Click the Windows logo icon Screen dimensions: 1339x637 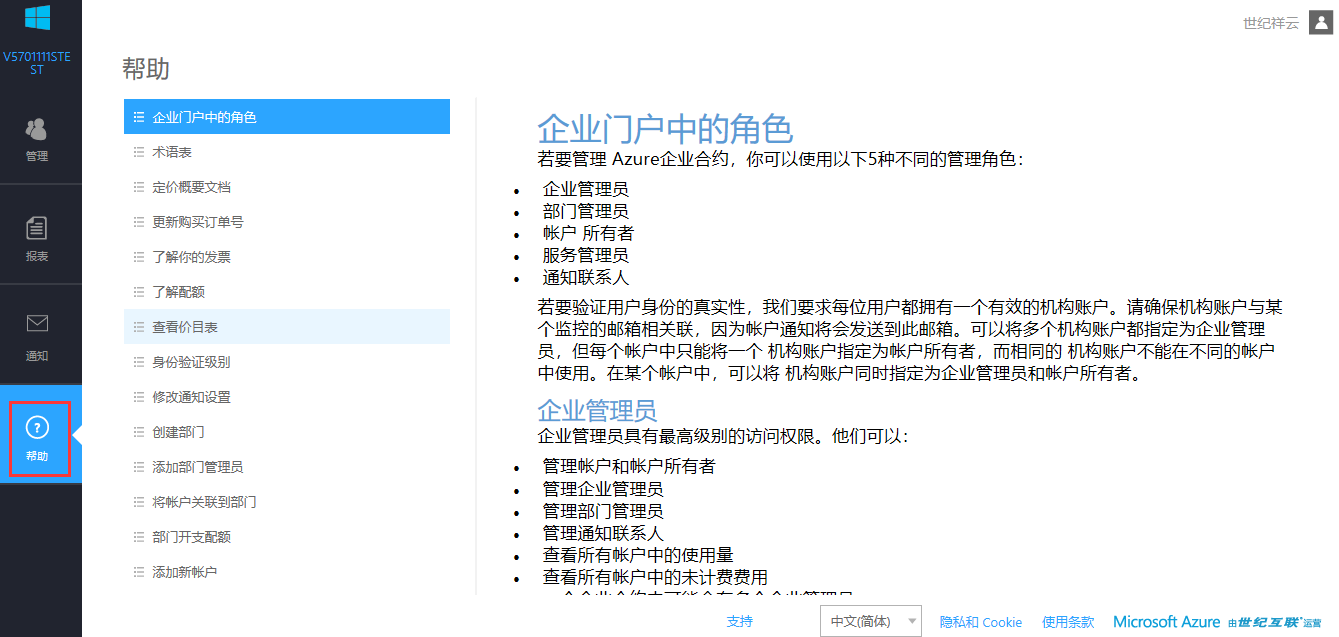(x=38, y=17)
